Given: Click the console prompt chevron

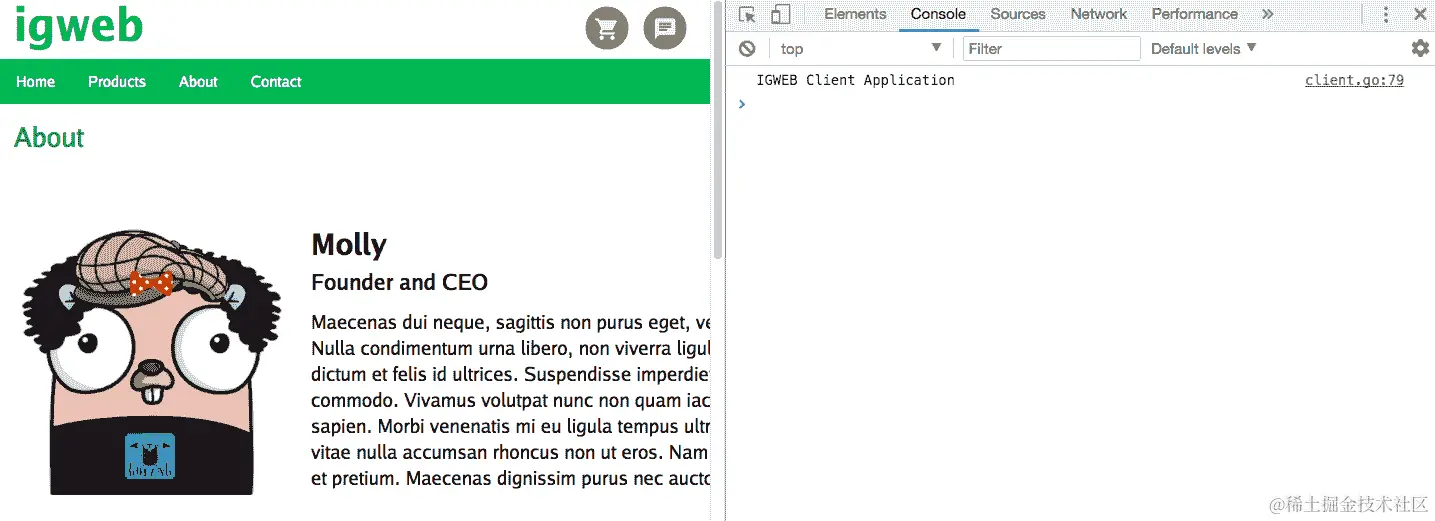Looking at the screenshot, I should [741, 103].
